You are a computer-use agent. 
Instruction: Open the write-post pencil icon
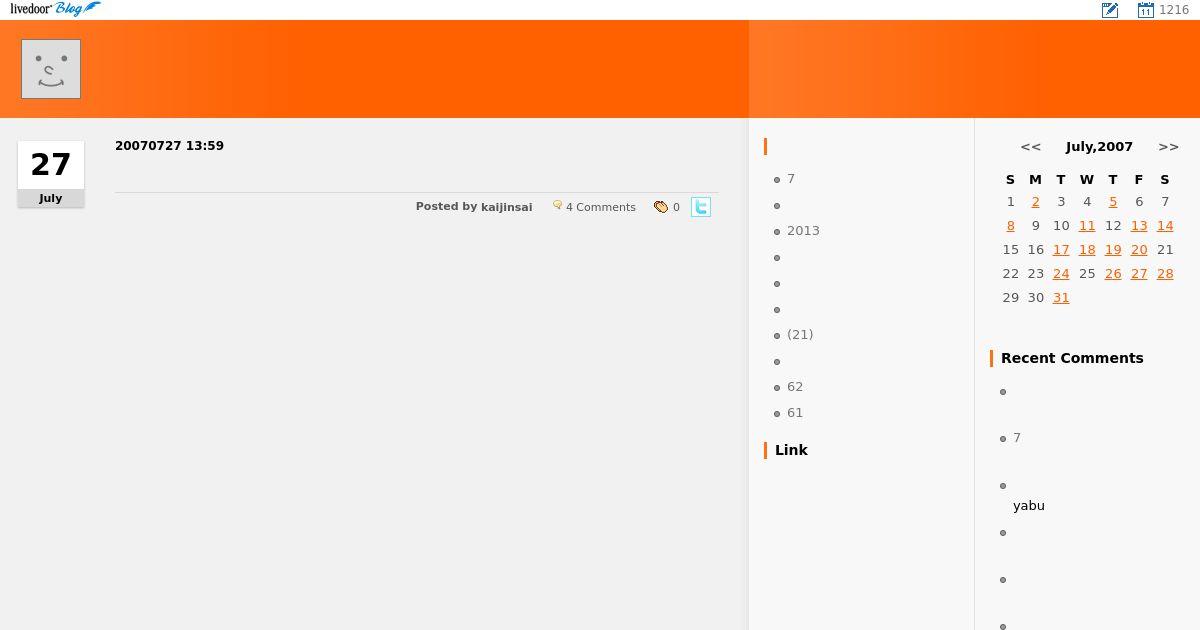pos(1110,10)
